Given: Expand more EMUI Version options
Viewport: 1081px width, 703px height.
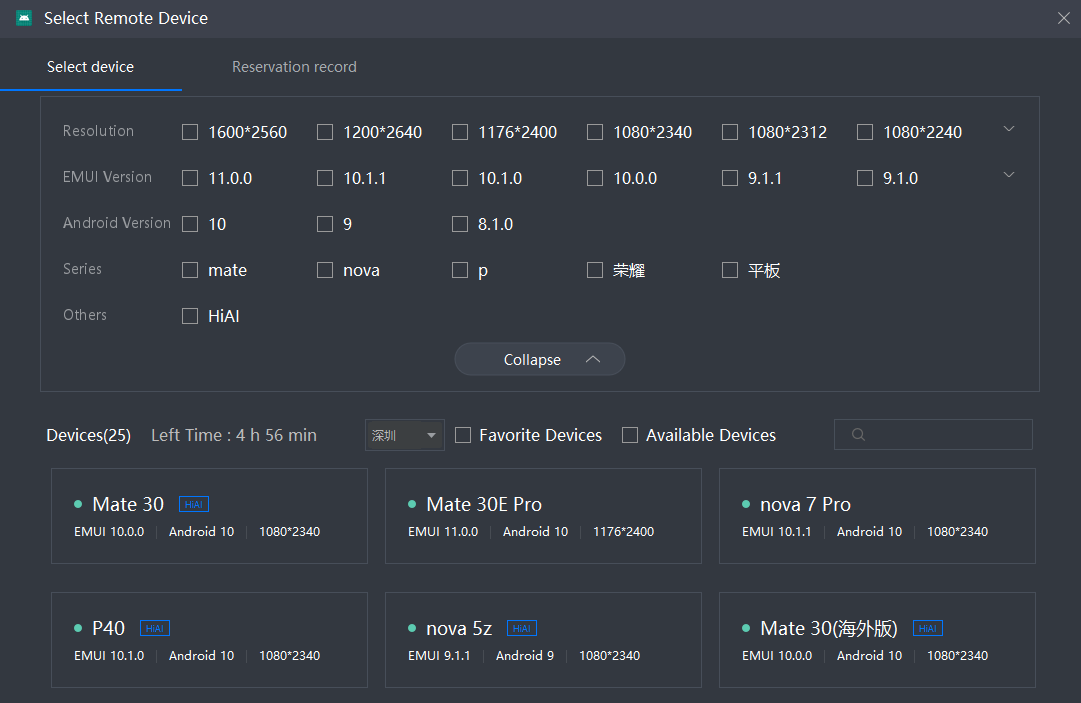Looking at the screenshot, I should [1009, 175].
